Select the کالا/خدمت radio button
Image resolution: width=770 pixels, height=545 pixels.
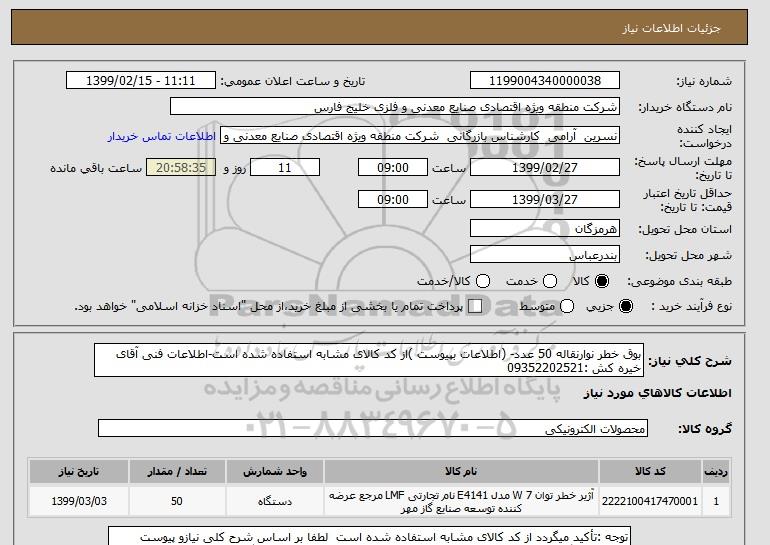coord(483,281)
